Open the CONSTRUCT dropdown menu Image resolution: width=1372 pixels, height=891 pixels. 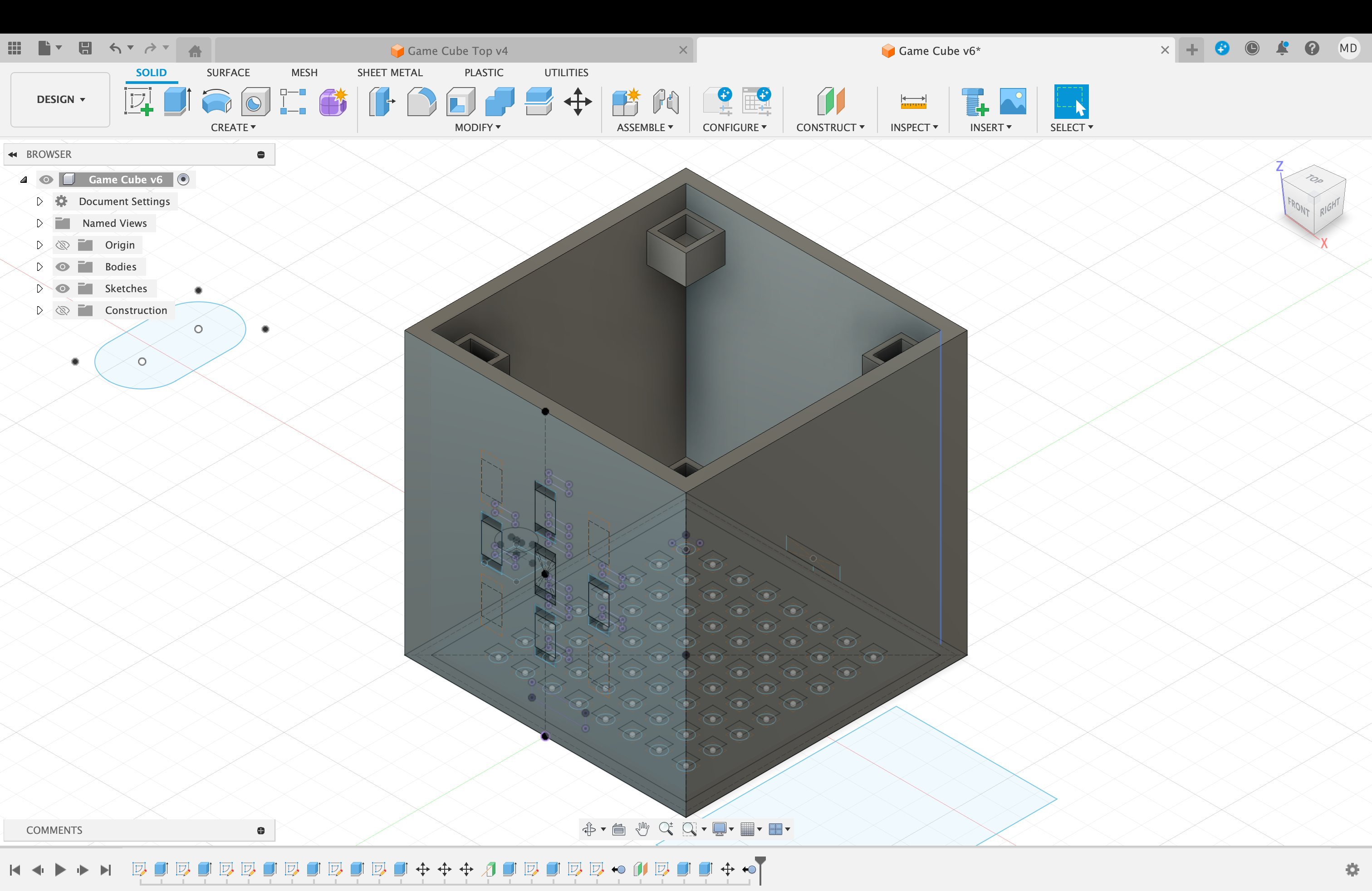tap(830, 127)
